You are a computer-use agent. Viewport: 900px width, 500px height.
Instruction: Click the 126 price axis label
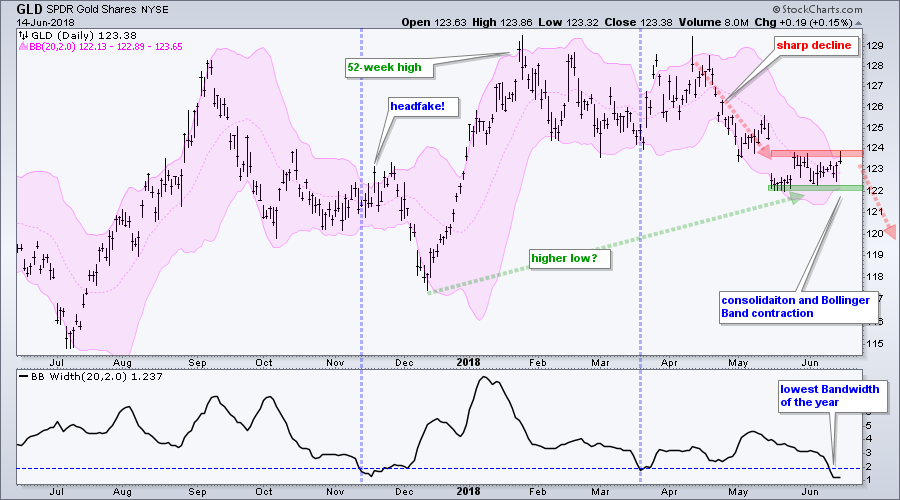click(875, 107)
